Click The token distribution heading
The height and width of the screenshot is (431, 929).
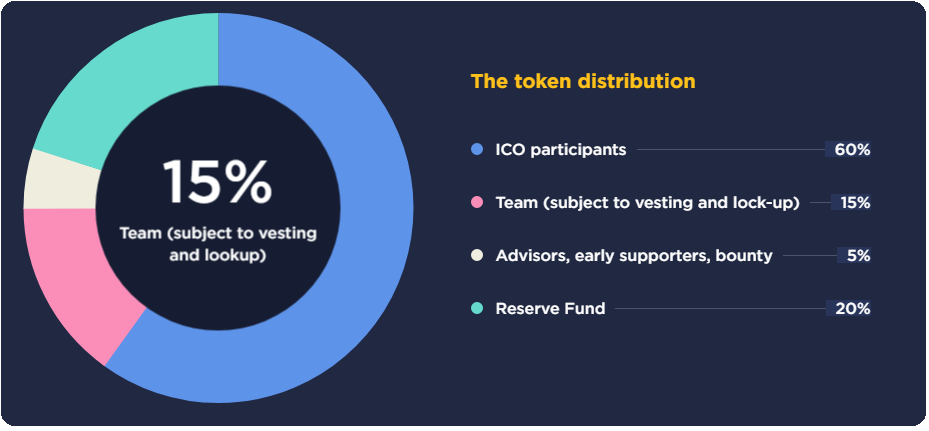coord(583,81)
